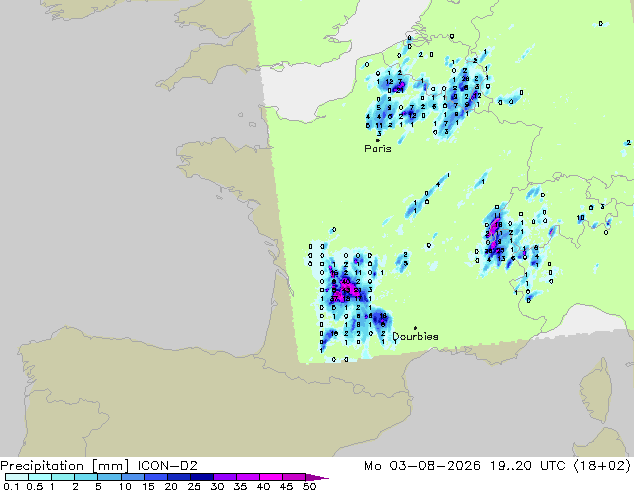Select the Paris city marker dot

click(378, 140)
